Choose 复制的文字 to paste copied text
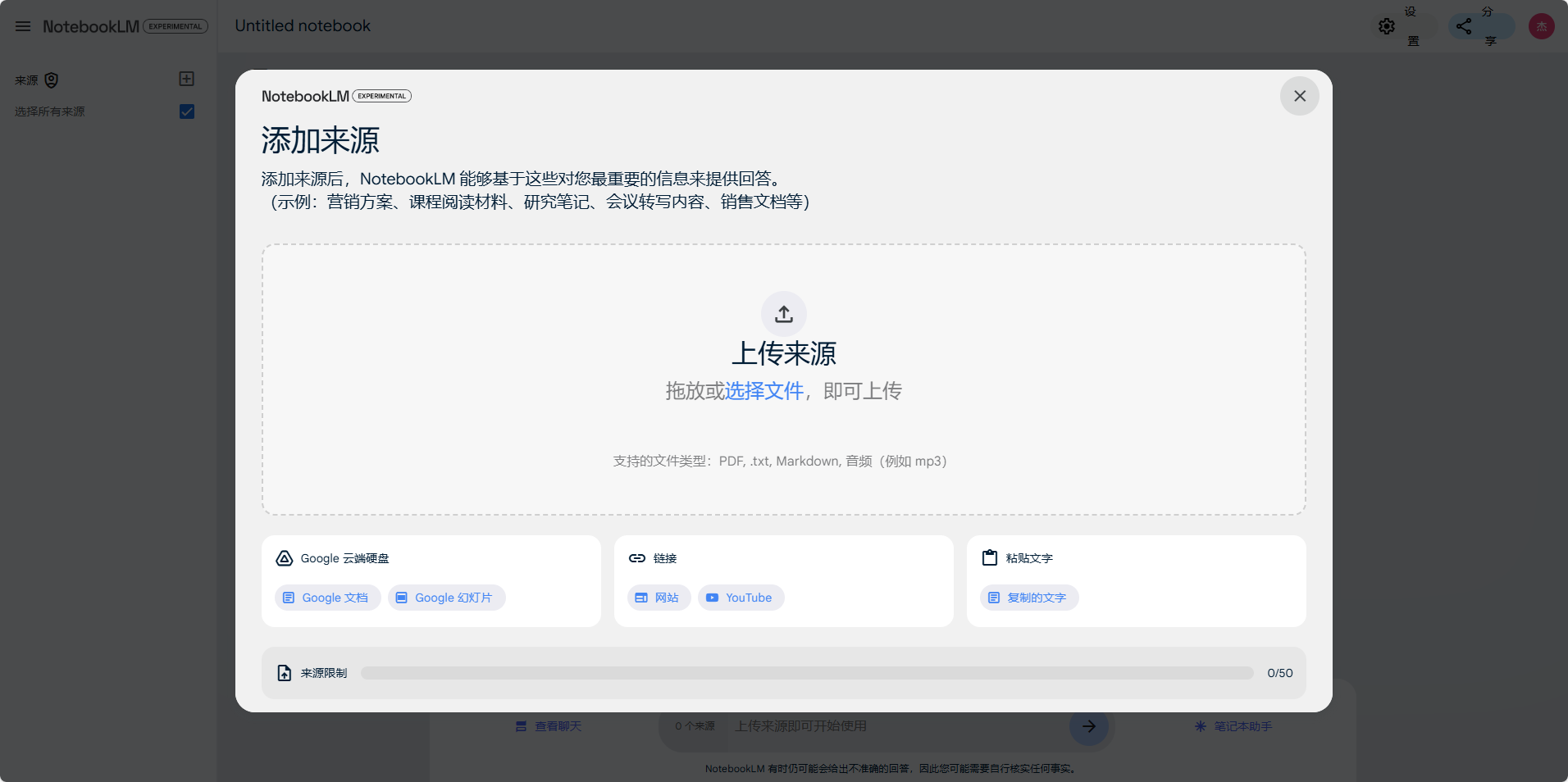Image resolution: width=1568 pixels, height=782 pixels. (x=1029, y=598)
